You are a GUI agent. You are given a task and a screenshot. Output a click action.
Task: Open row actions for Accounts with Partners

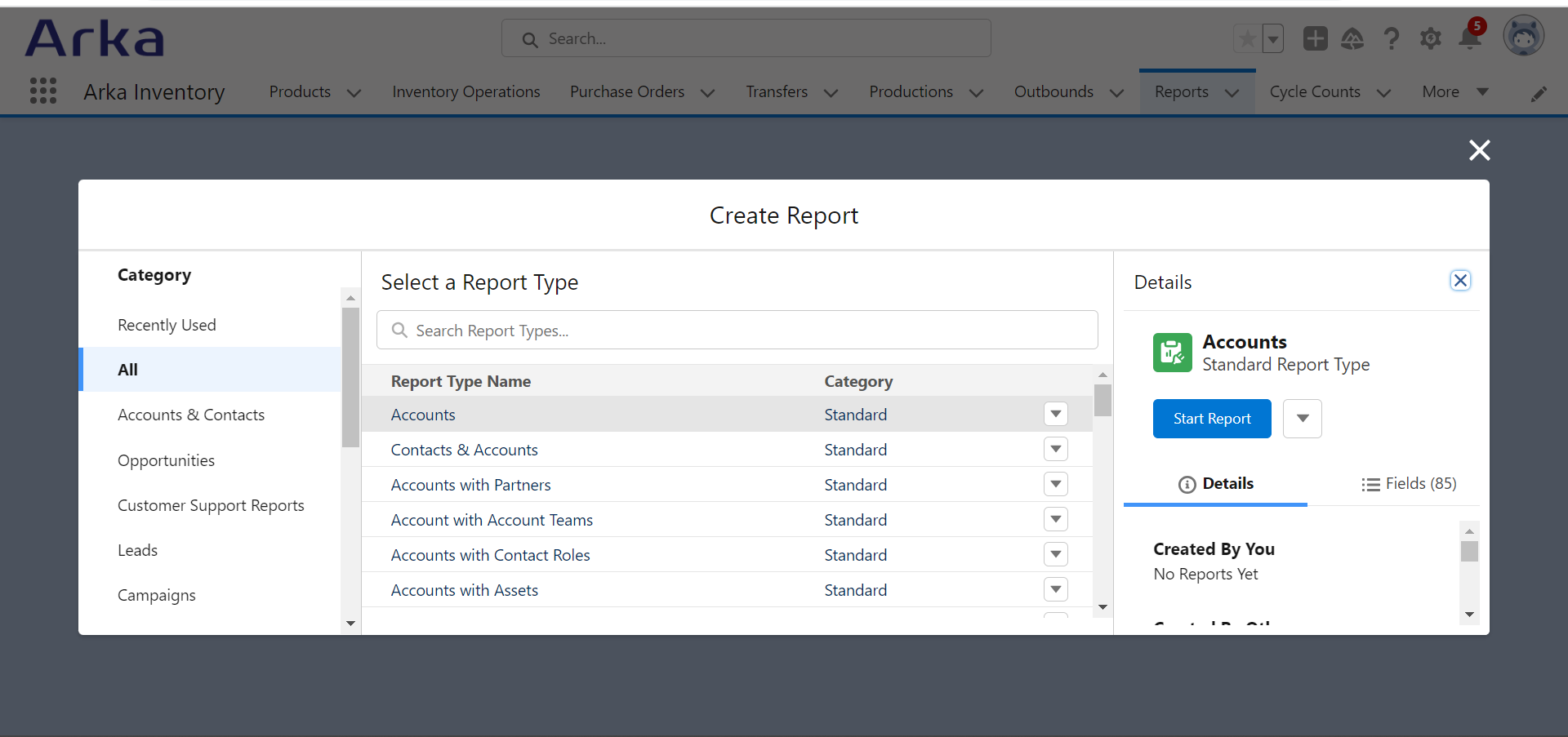1056,484
